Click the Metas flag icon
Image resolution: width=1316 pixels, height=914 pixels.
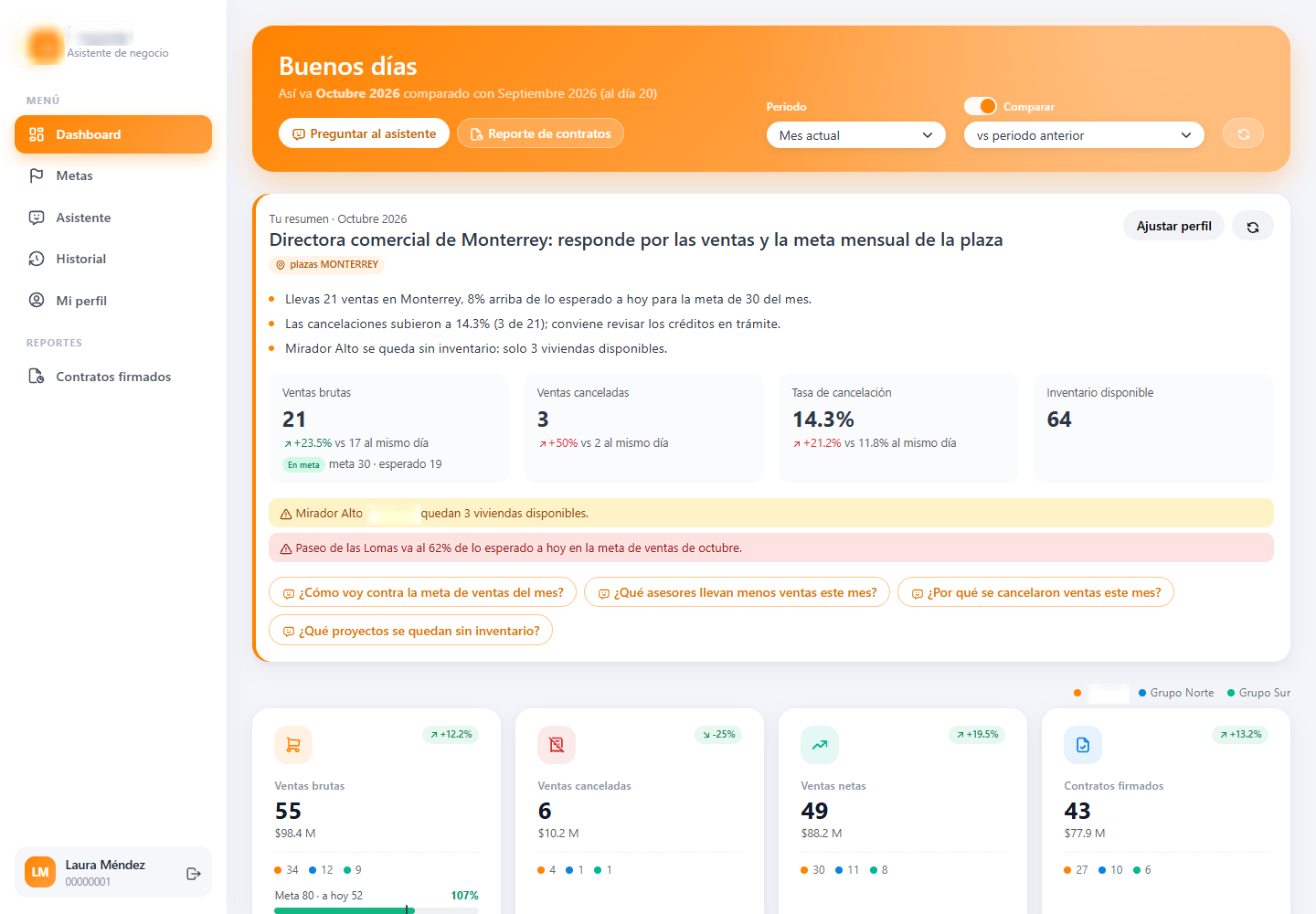[37, 175]
